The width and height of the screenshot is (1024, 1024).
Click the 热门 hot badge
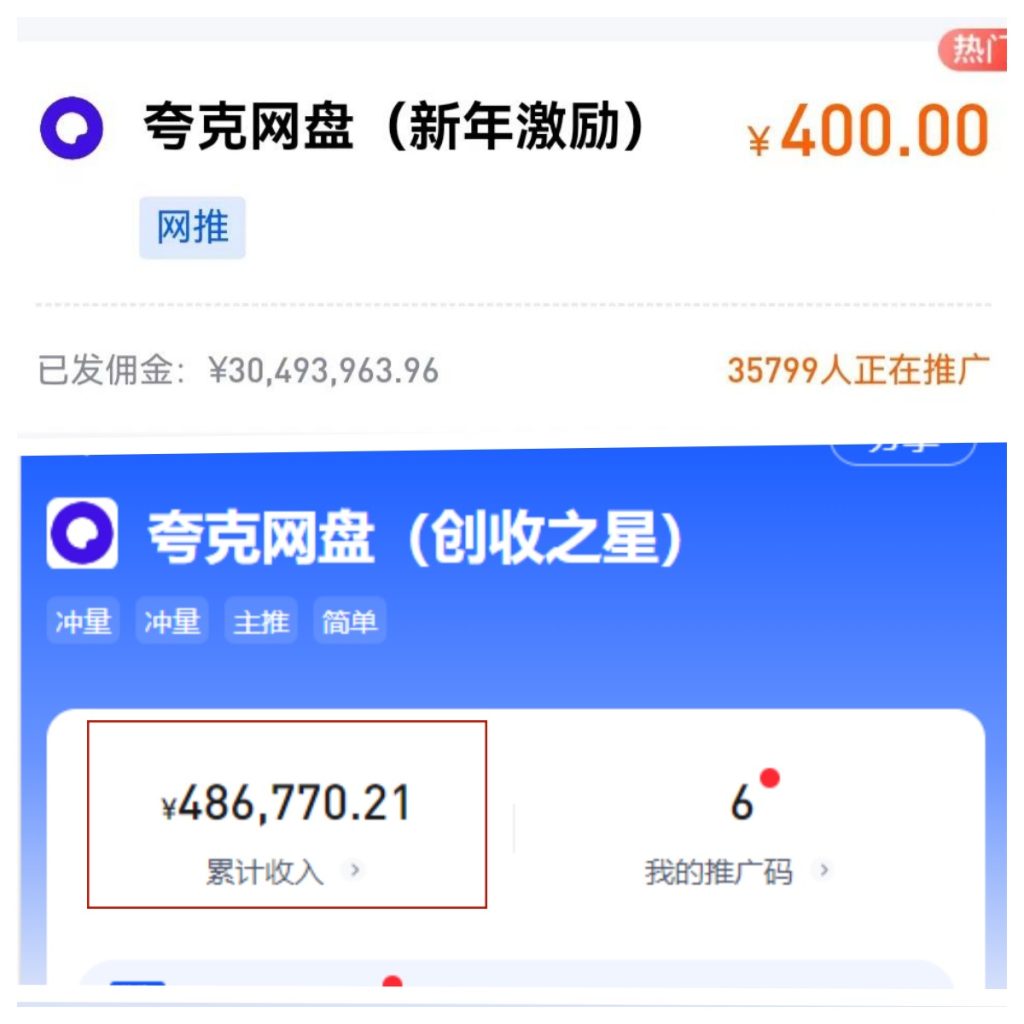[972, 50]
